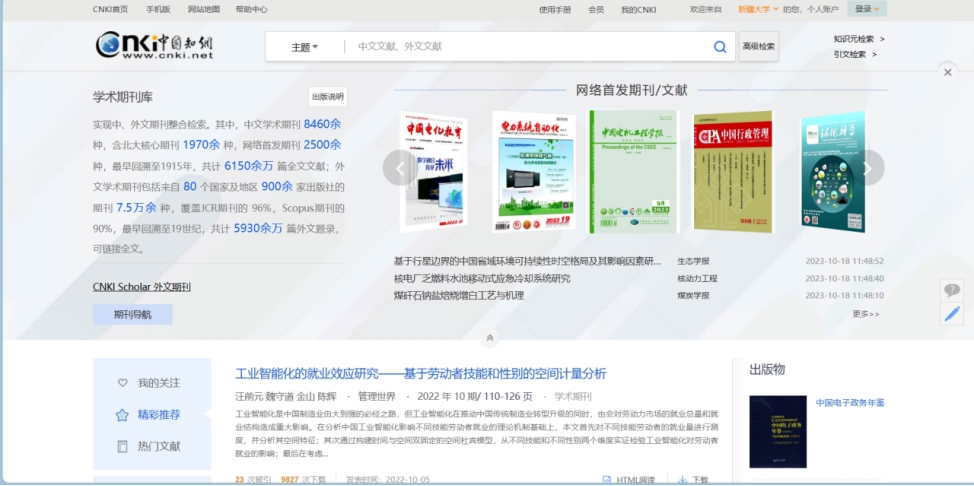Open article 工业智能化的就业效应研究
974x486 pixels.
pos(421,374)
